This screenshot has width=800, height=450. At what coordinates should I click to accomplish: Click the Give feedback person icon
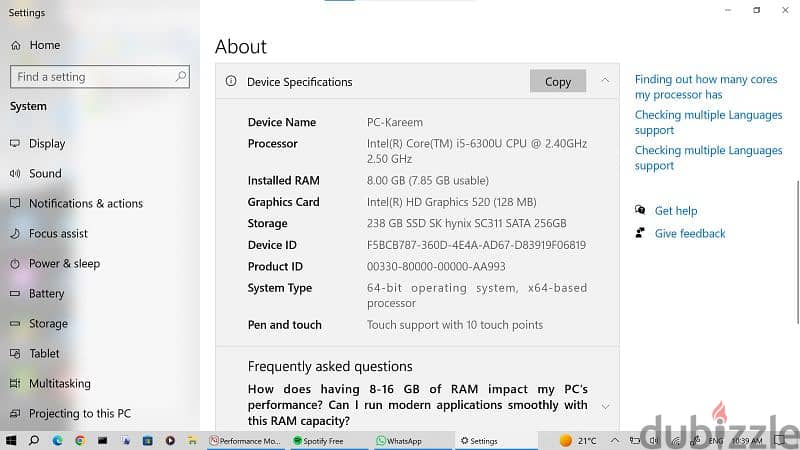click(x=640, y=233)
